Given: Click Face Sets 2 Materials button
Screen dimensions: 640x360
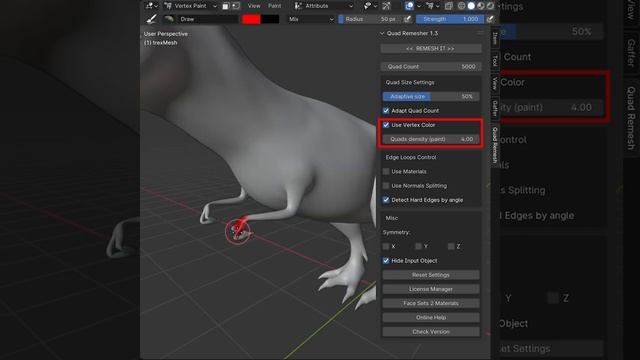Looking at the screenshot, I should pos(431,303).
